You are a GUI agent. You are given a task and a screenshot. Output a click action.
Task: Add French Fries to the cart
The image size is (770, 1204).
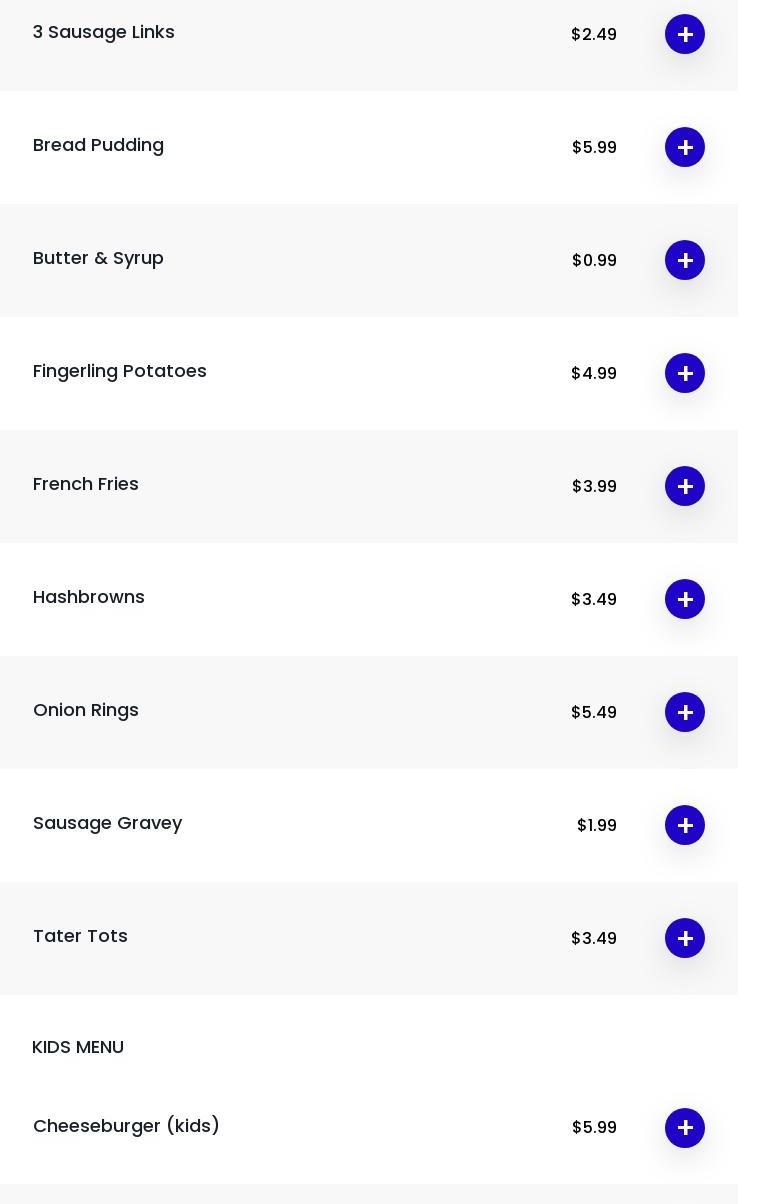coord(685,486)
